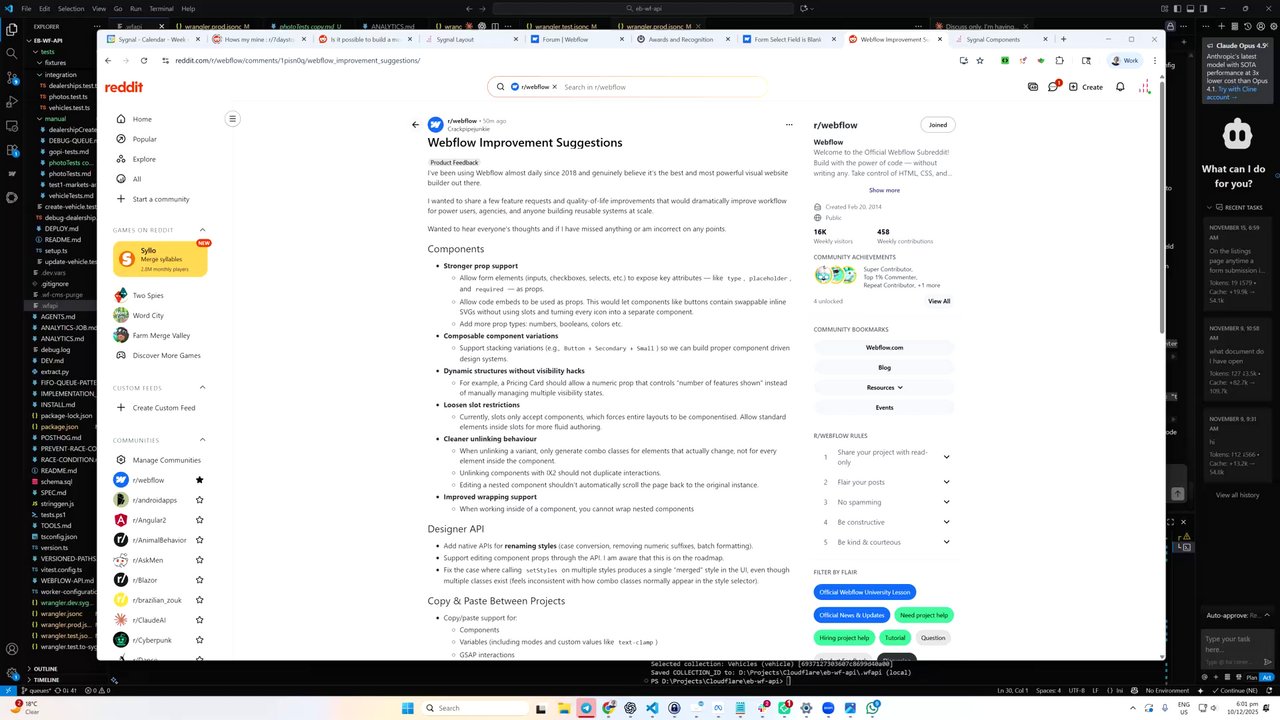Open Telegram from the taskbar

click(587, 707)
